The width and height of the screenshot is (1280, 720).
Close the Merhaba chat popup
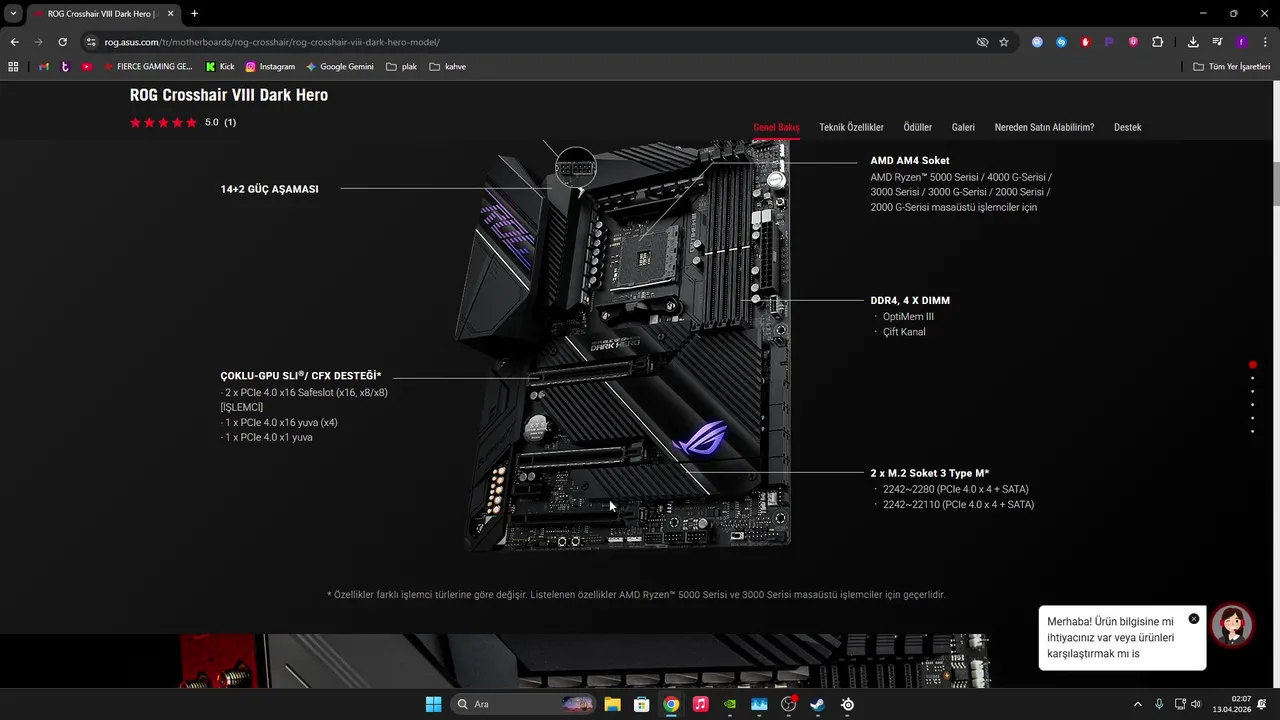[x=1194, y=619]
